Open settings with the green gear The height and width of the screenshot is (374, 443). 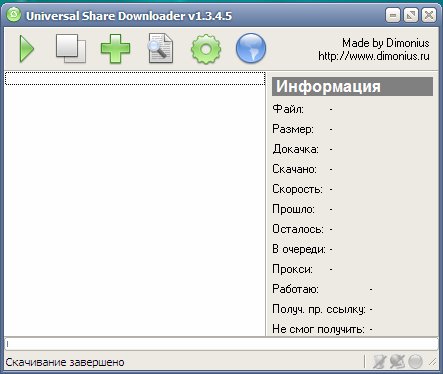click(206, 49)
